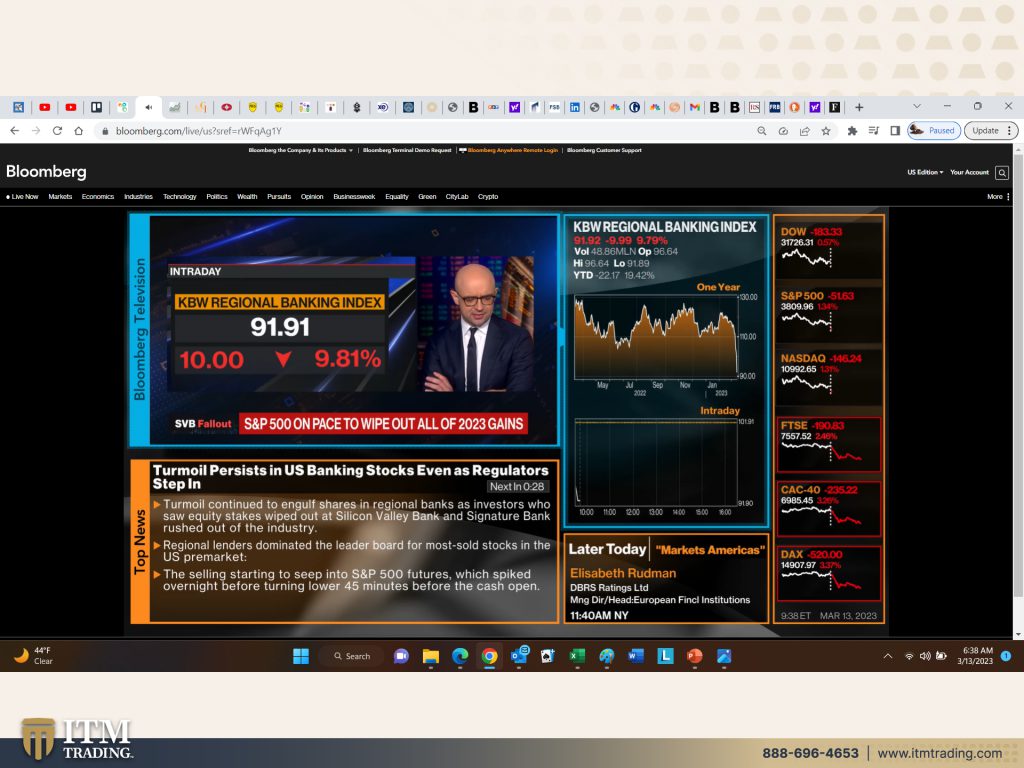The height and width of the screenshot is (768, 1024).
Task: Open the media control icon in Chrome toolbar
Action: tap(874, 131)
